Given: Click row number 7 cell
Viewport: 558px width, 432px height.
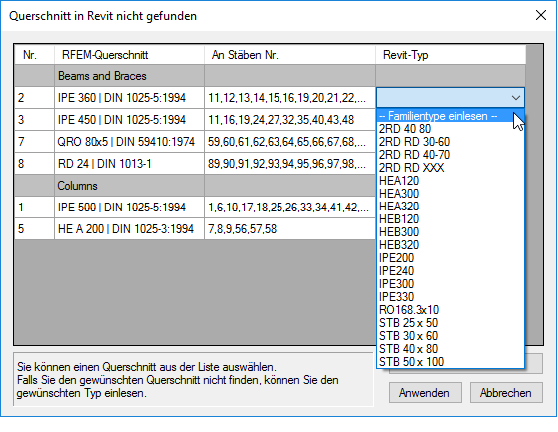Looking at the screenshot, I should point(35,142).
